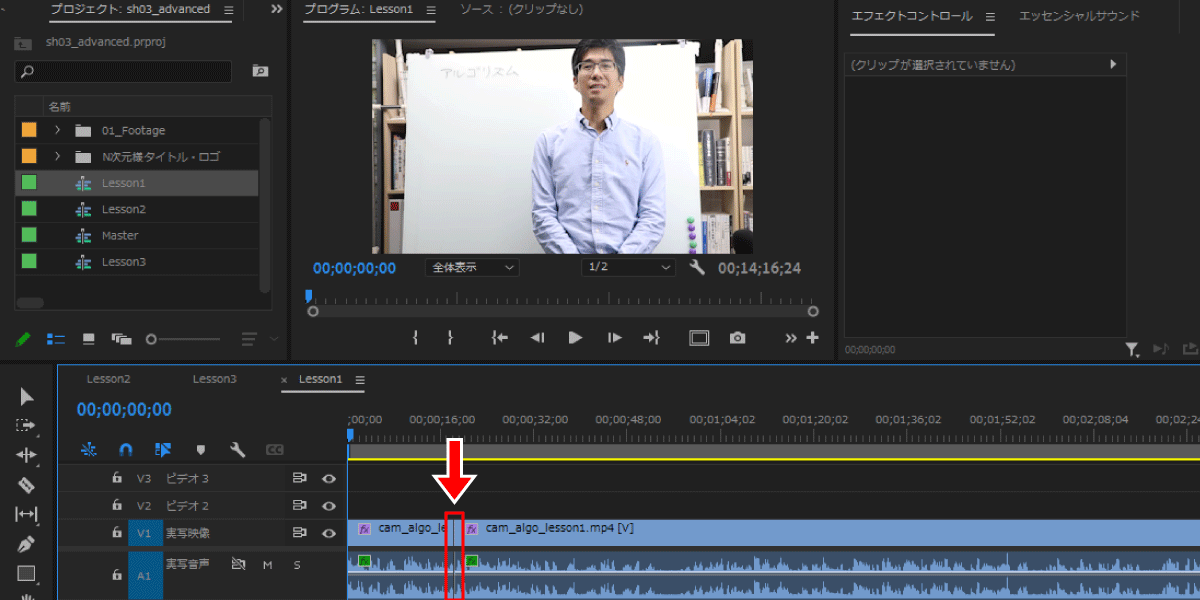Screen dimensions: 1200x600
Task: Open timeline display settings wrench
Action: point(237,450)
